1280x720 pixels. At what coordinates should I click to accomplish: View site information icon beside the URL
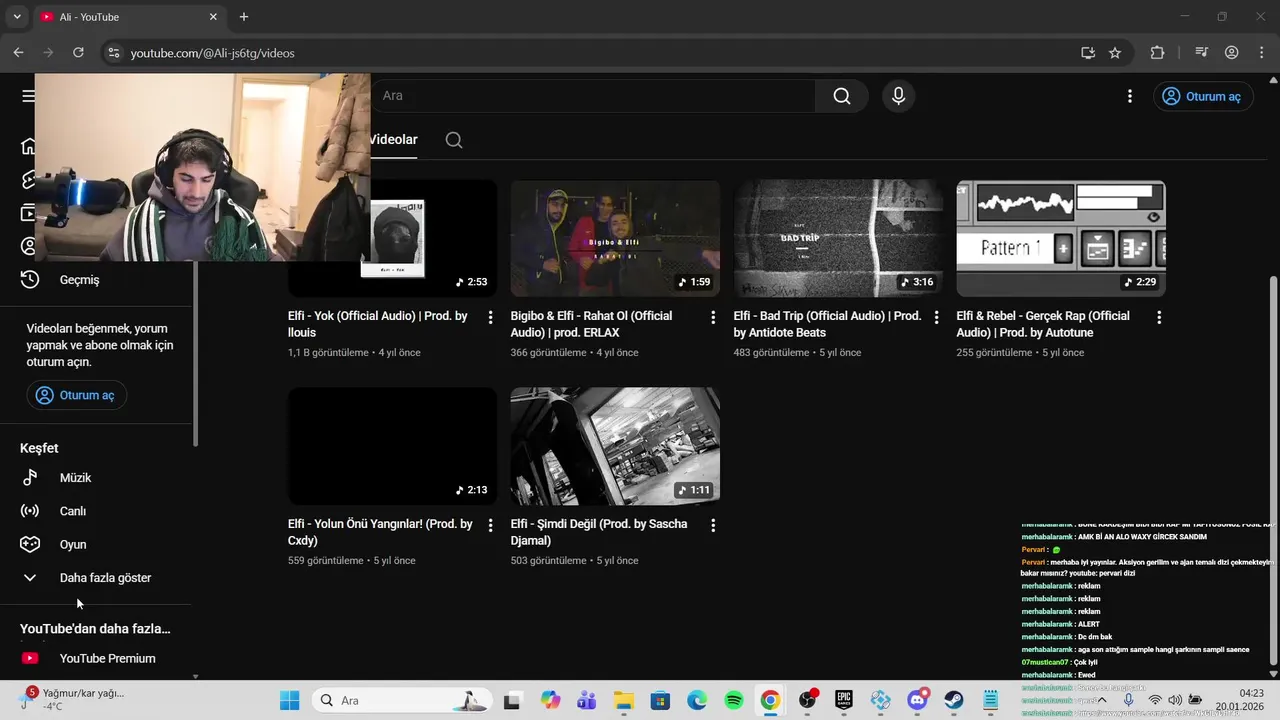pos(113,53)
